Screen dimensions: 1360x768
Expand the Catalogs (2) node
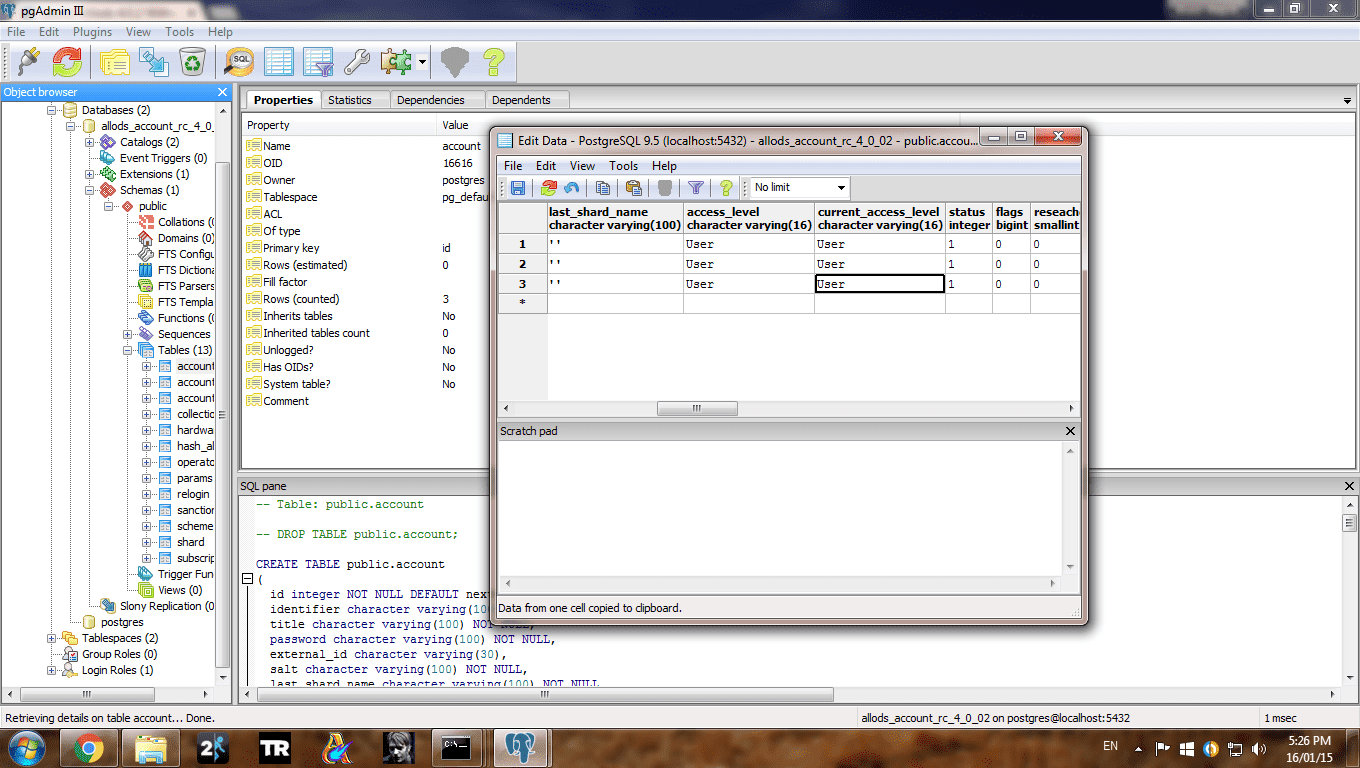pyautogui.click(x=90, y=142)
